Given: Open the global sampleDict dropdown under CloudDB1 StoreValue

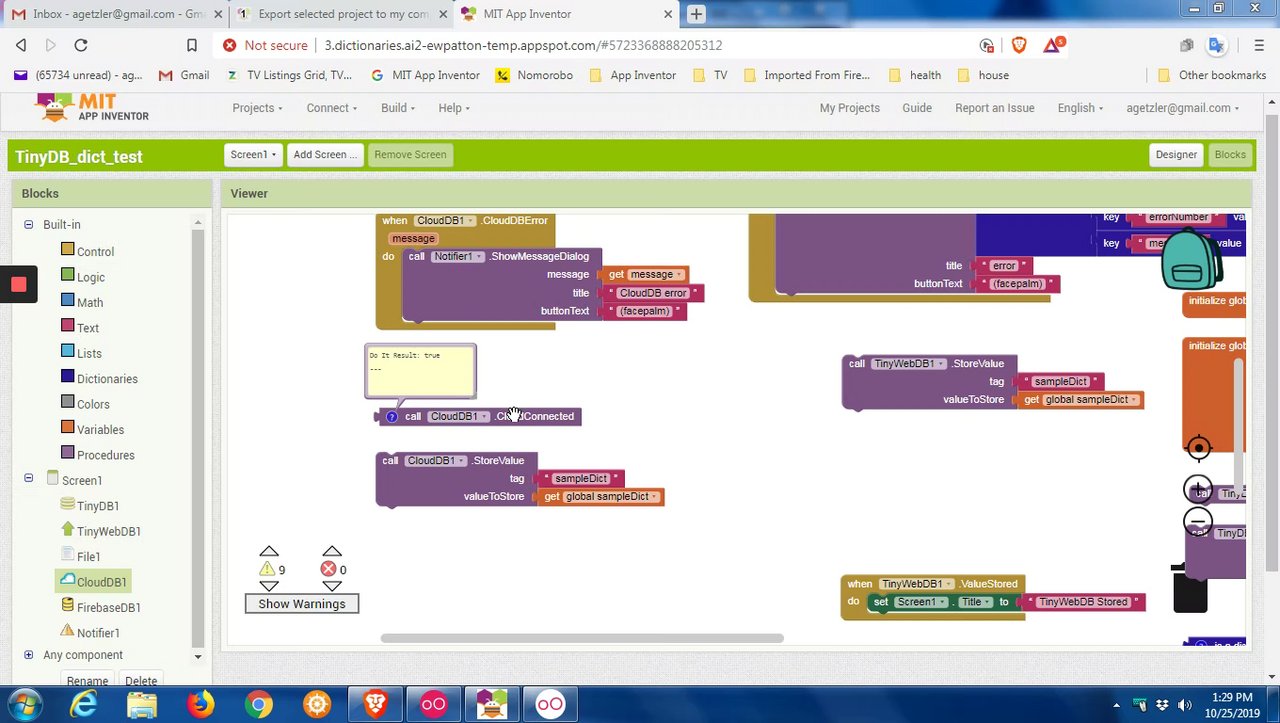Looking at the screenshot, I should pos(611,497).
